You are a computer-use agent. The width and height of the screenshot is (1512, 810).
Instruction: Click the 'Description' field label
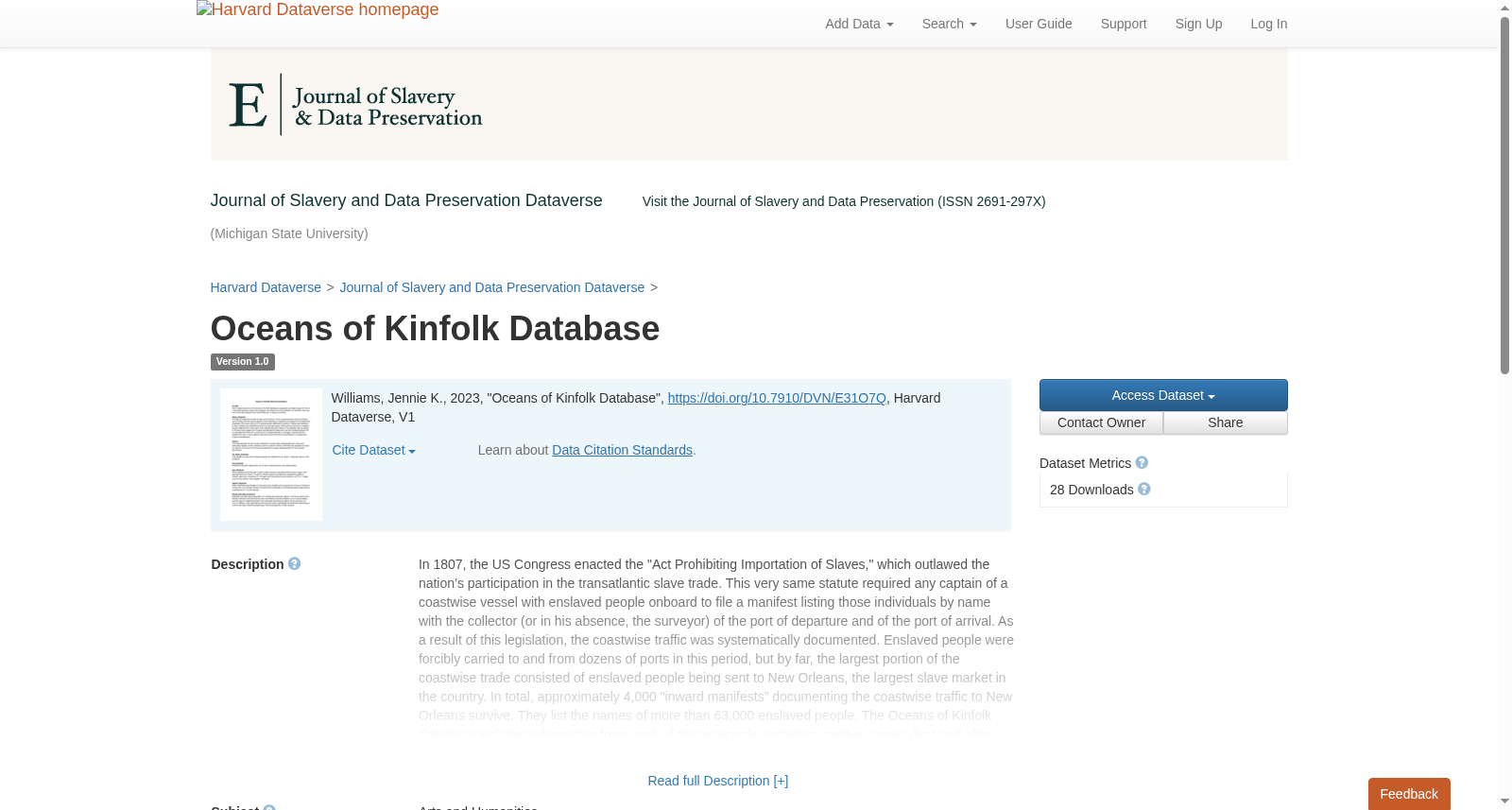(x=248, y=564)
